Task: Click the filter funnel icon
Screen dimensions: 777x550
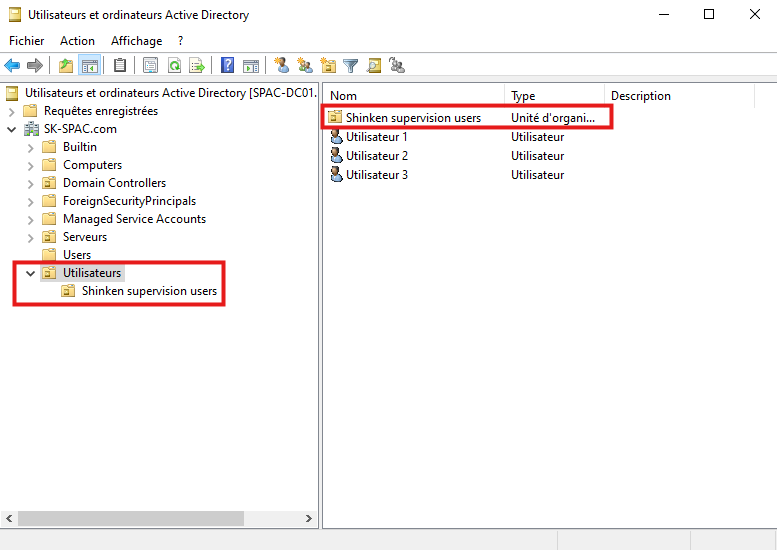Action: tap(351, 66)
